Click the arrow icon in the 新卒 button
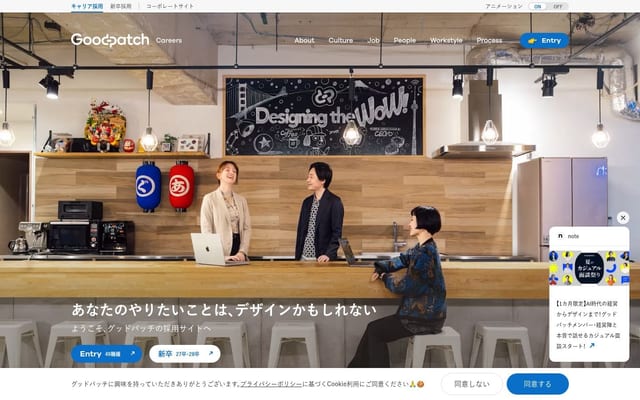Screen dimensions: 640x400 pyautogui.click(x=211, y=354)
